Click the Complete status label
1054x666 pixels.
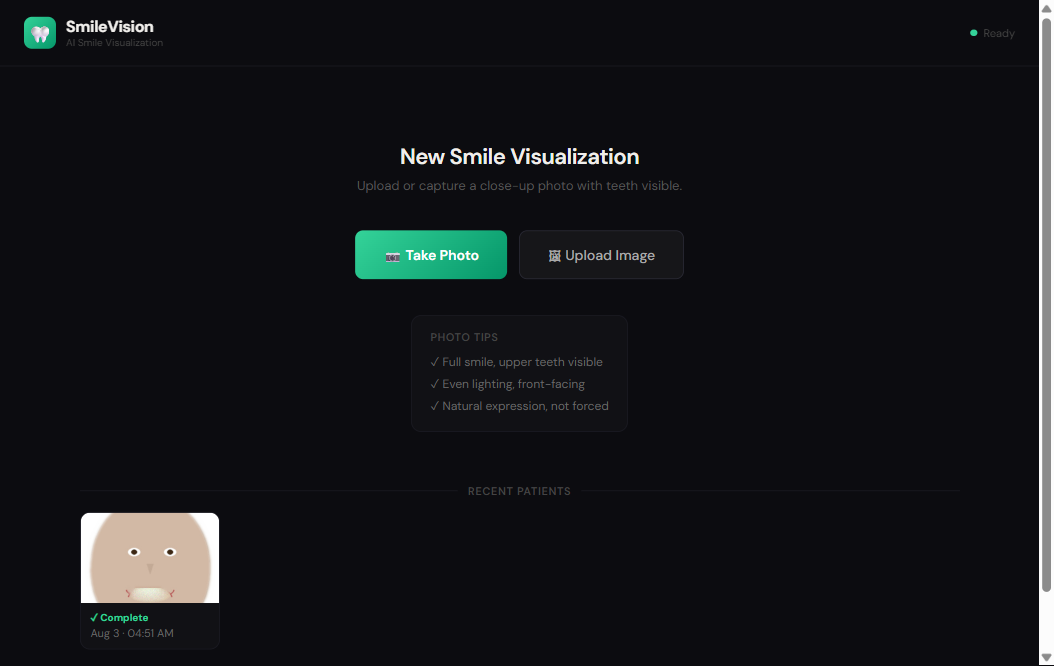119,618
